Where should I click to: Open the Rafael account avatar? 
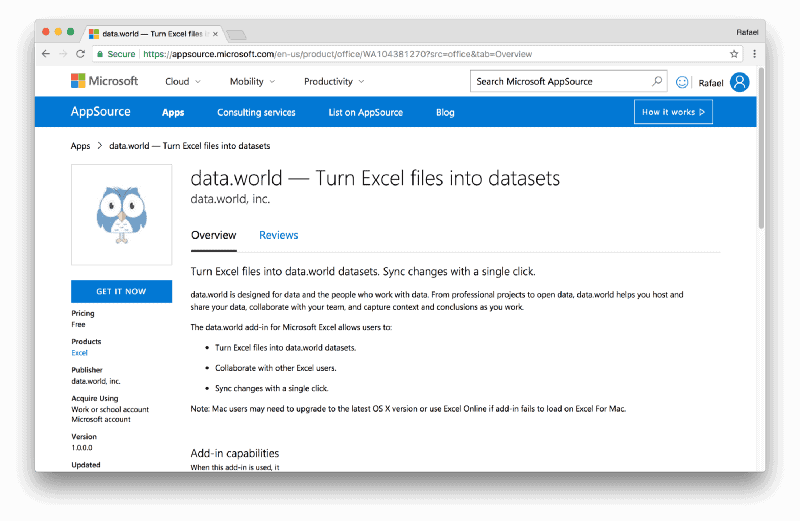tap(739, 82)
